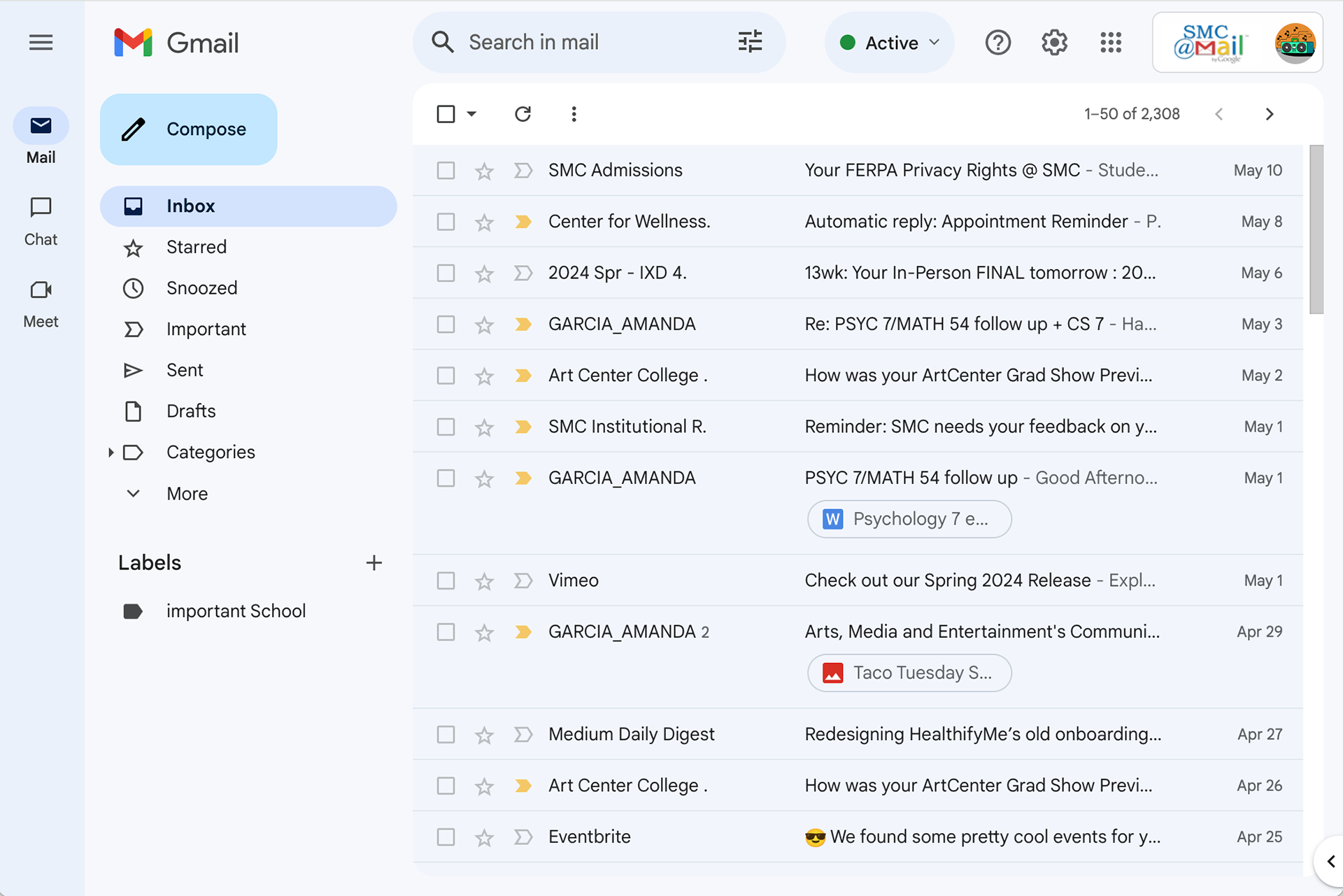1343x896 pixels.
Task: Open the Snoozed folder
Action: [x=248, y=288]
